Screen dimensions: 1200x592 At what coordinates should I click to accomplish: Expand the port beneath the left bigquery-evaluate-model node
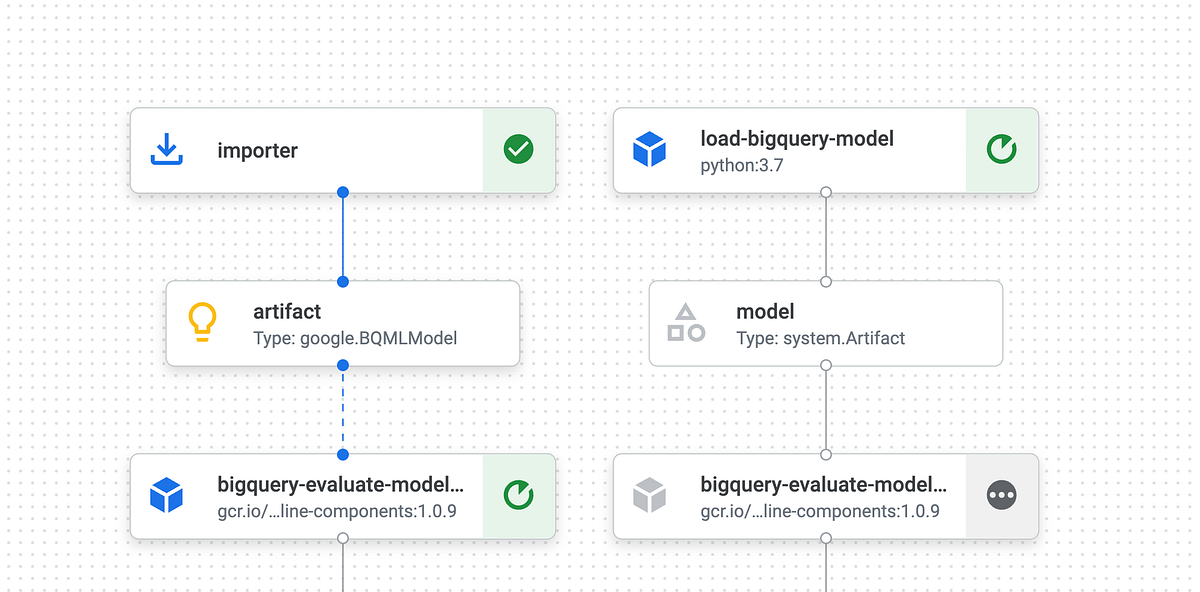(343, 537)
